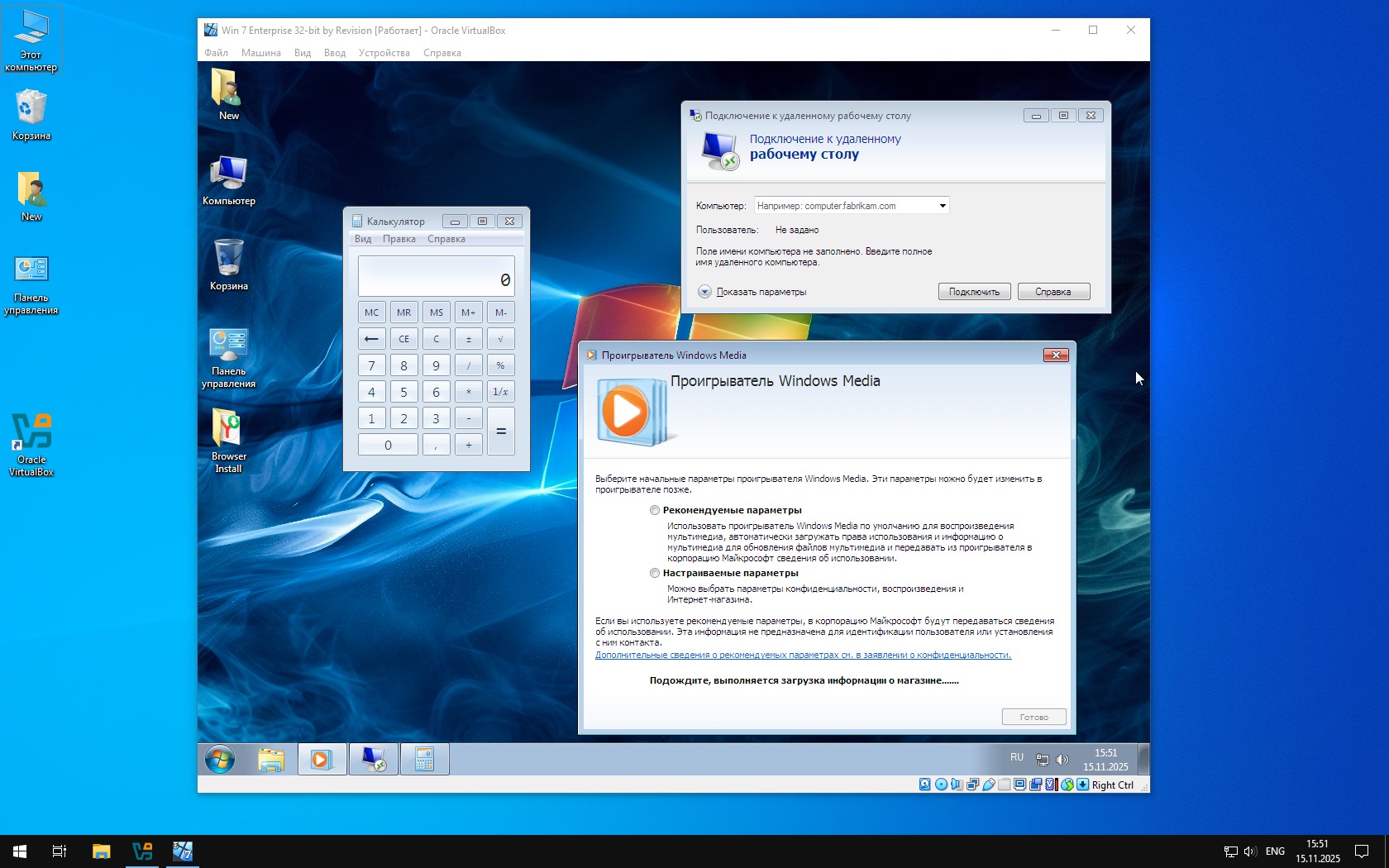Image resolution: width=1389 pixels, height=868 pixels.
Task: Expand Показать параметры in Remote Desktop
Action: point(704,292)
